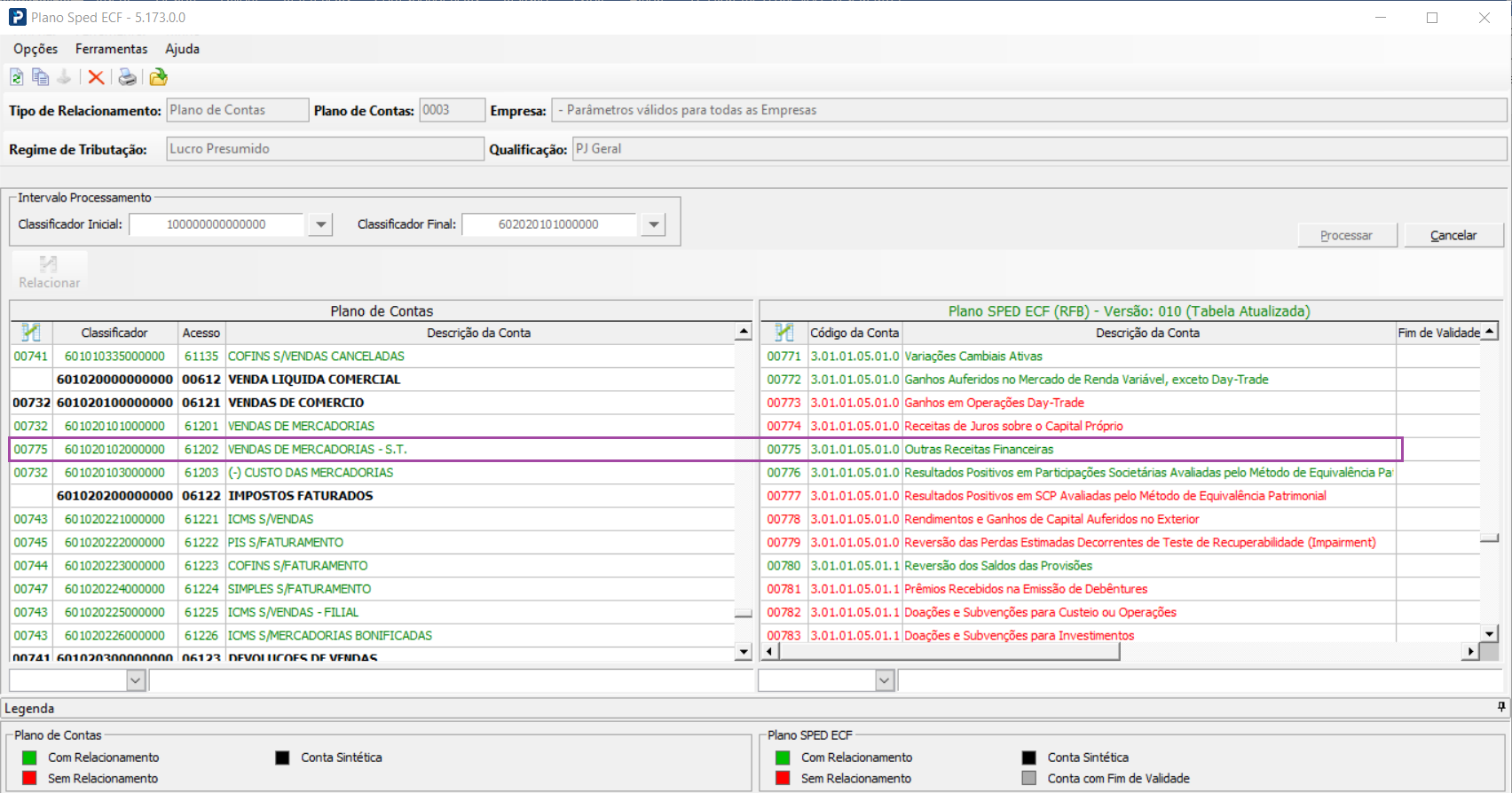Screen dimensions: 1512x793
Task: Expand the filter combo below Plano de Contas
Action: [136, 680]
